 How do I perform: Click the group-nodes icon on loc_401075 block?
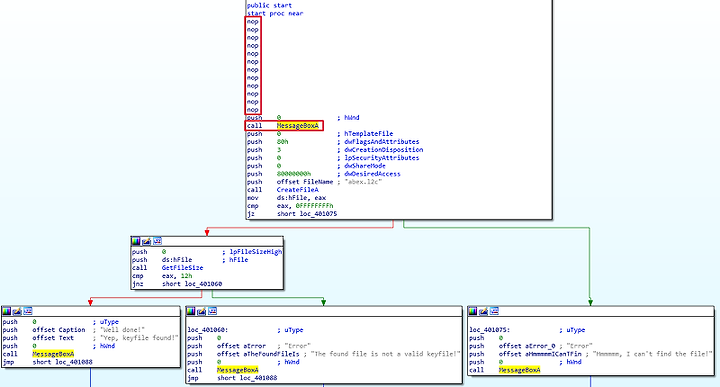tap(495, 311)
